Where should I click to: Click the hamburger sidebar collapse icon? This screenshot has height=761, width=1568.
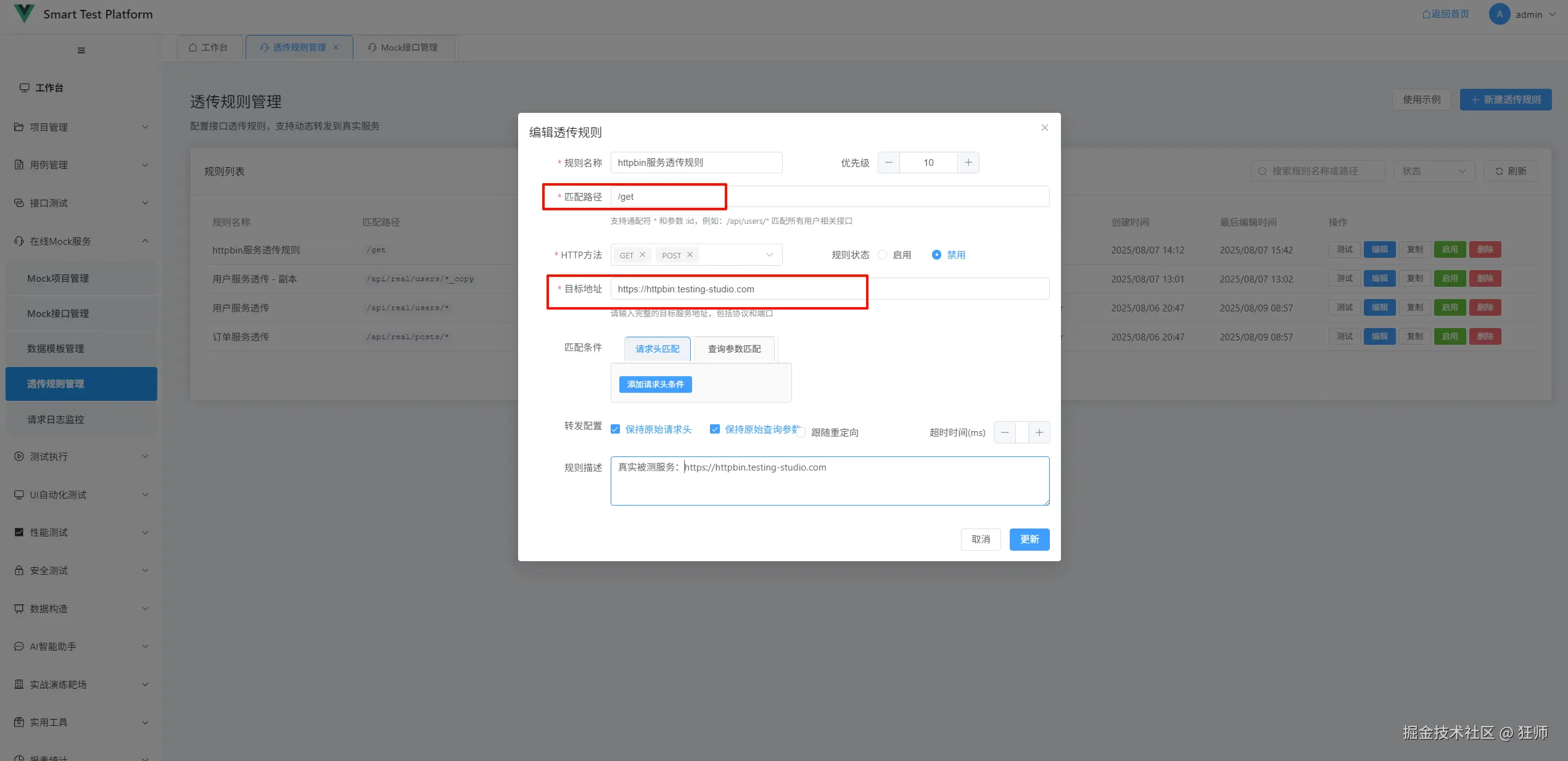[x=81, y=51]
